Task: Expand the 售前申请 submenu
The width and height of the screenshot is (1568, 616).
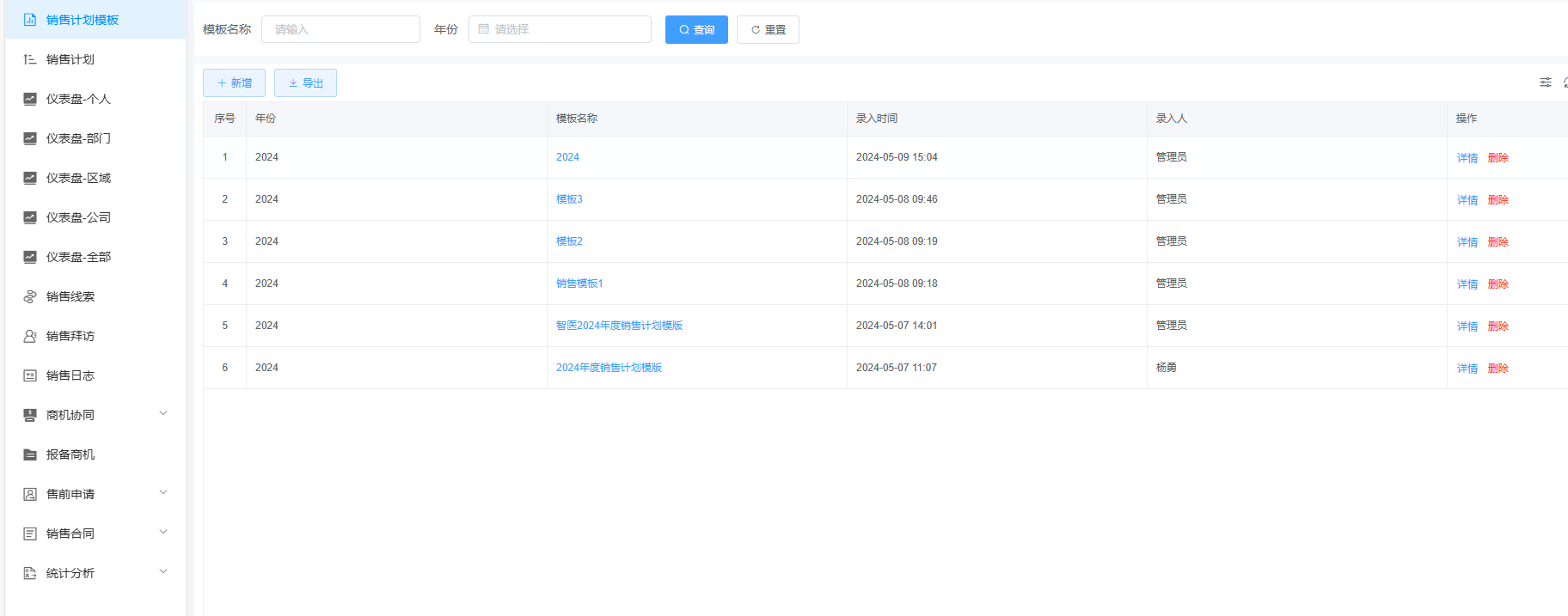Action: tap(163, 493)
